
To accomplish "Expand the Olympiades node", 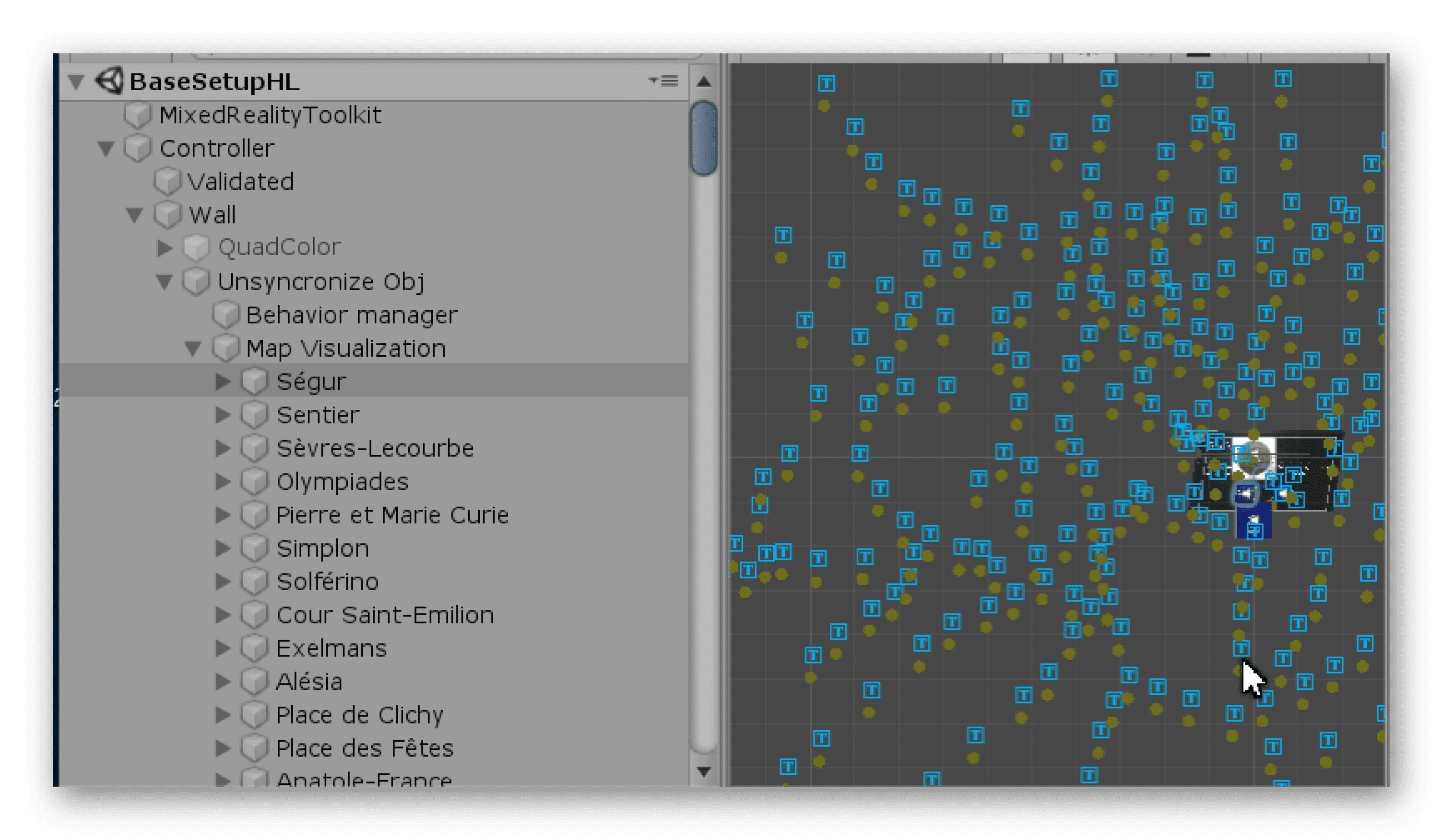I will tap(224, 482).
